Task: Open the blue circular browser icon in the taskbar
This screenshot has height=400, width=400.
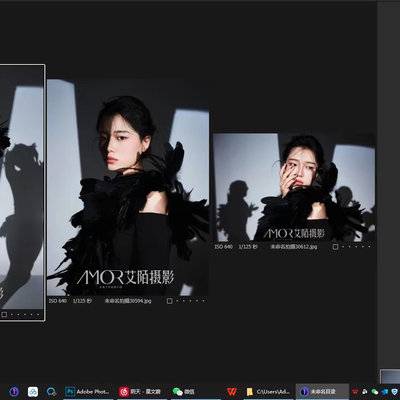Action: [51, 391]
